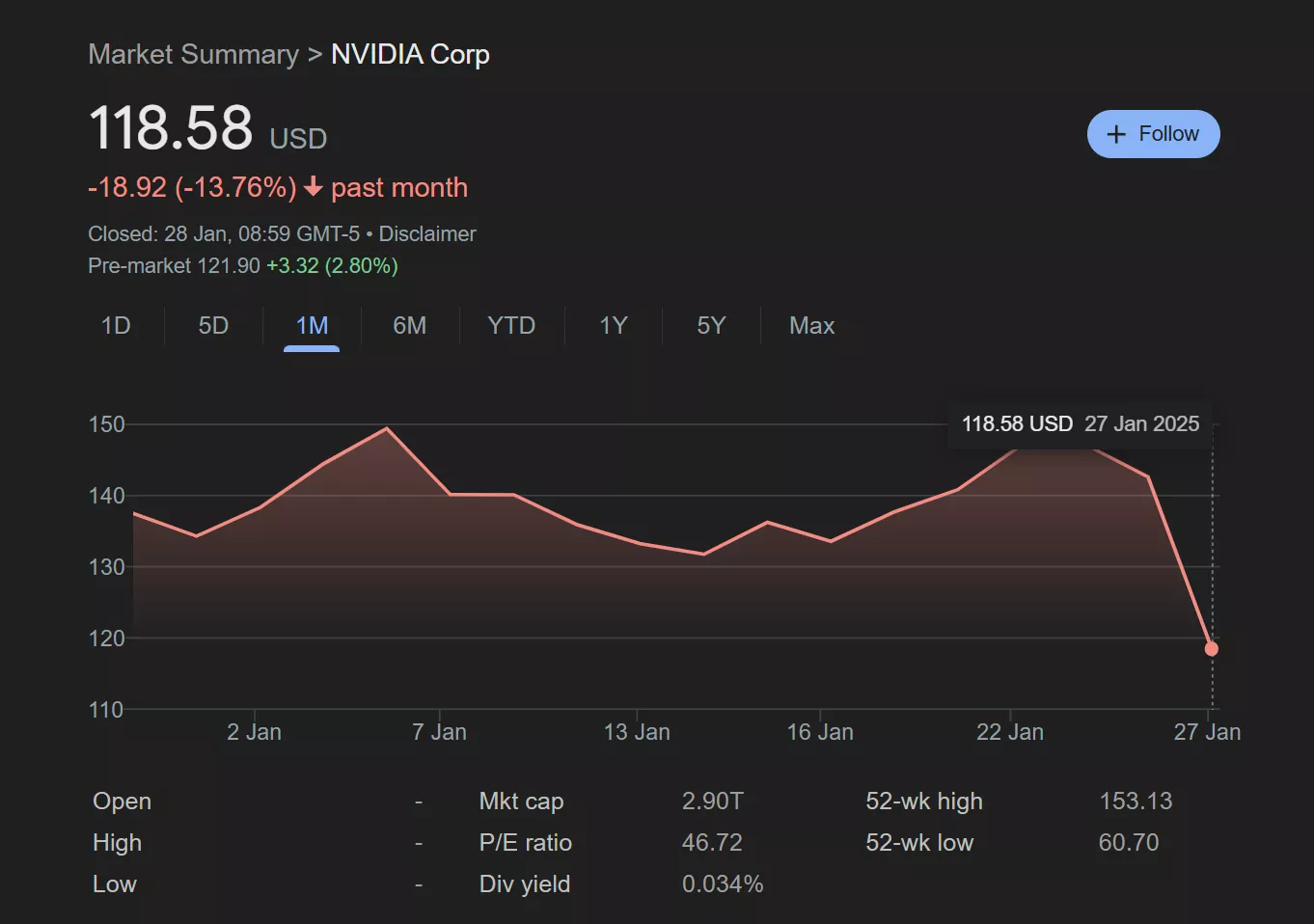Click the plus icon on Follow button

coord(1116,134)
